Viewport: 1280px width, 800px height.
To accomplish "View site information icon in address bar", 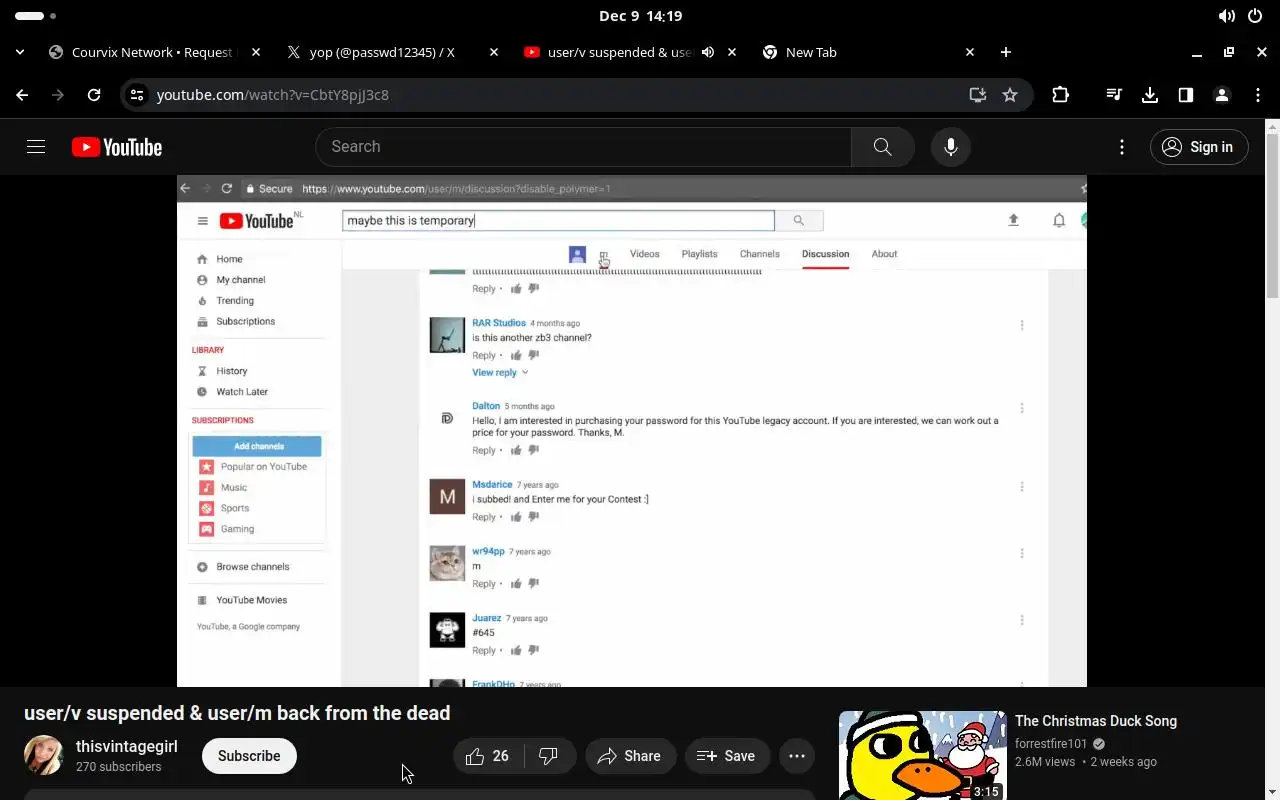I will pos(138,95).
